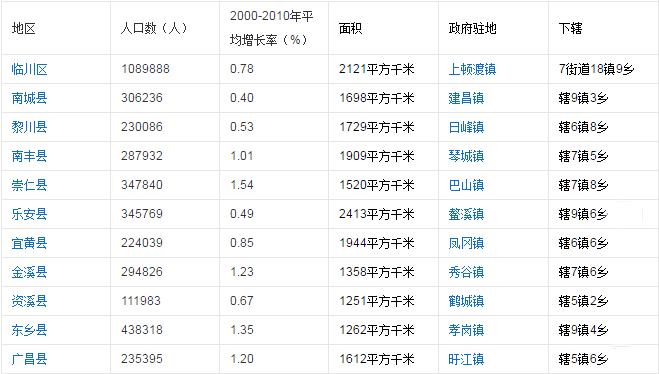Screen dimensions: 659x374
Task: Open the 乐安县 county link
Action: point(29,214)
